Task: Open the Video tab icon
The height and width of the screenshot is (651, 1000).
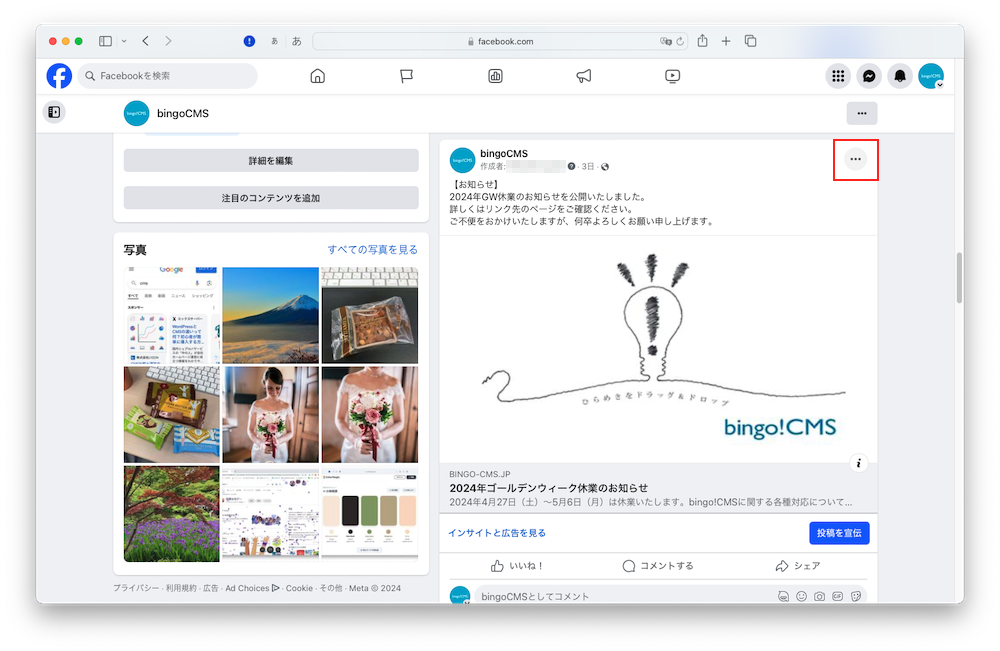Action: 672,77
